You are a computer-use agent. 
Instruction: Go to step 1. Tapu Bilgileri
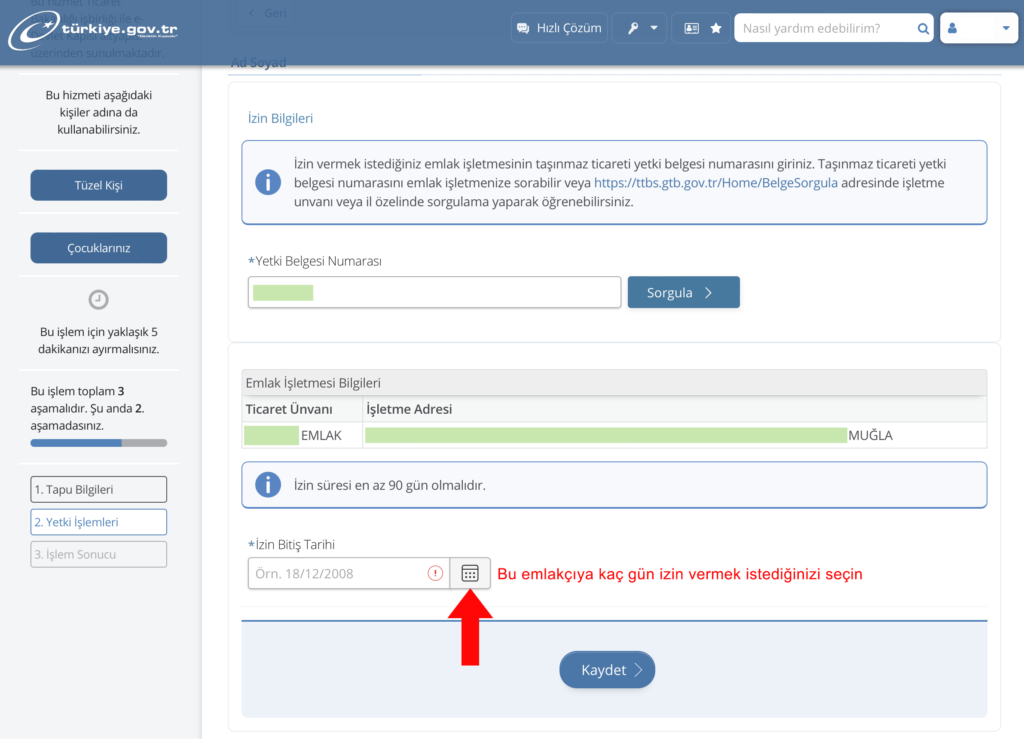(x=99, y=489)
